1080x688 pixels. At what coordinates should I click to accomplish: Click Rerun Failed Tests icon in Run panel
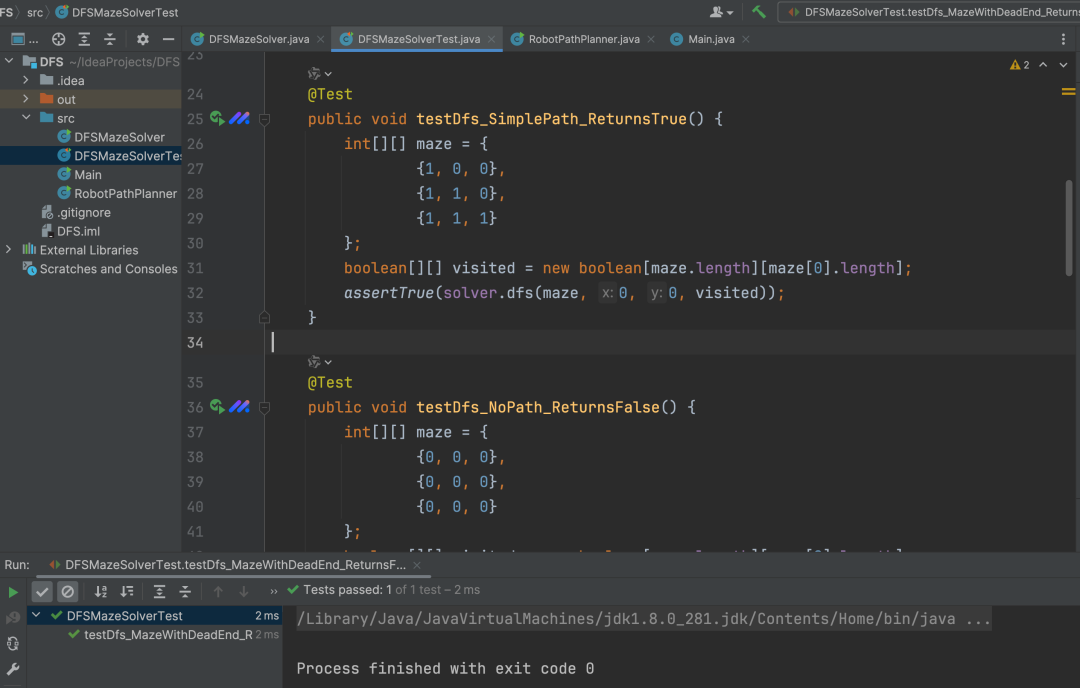tap(13, 617)
